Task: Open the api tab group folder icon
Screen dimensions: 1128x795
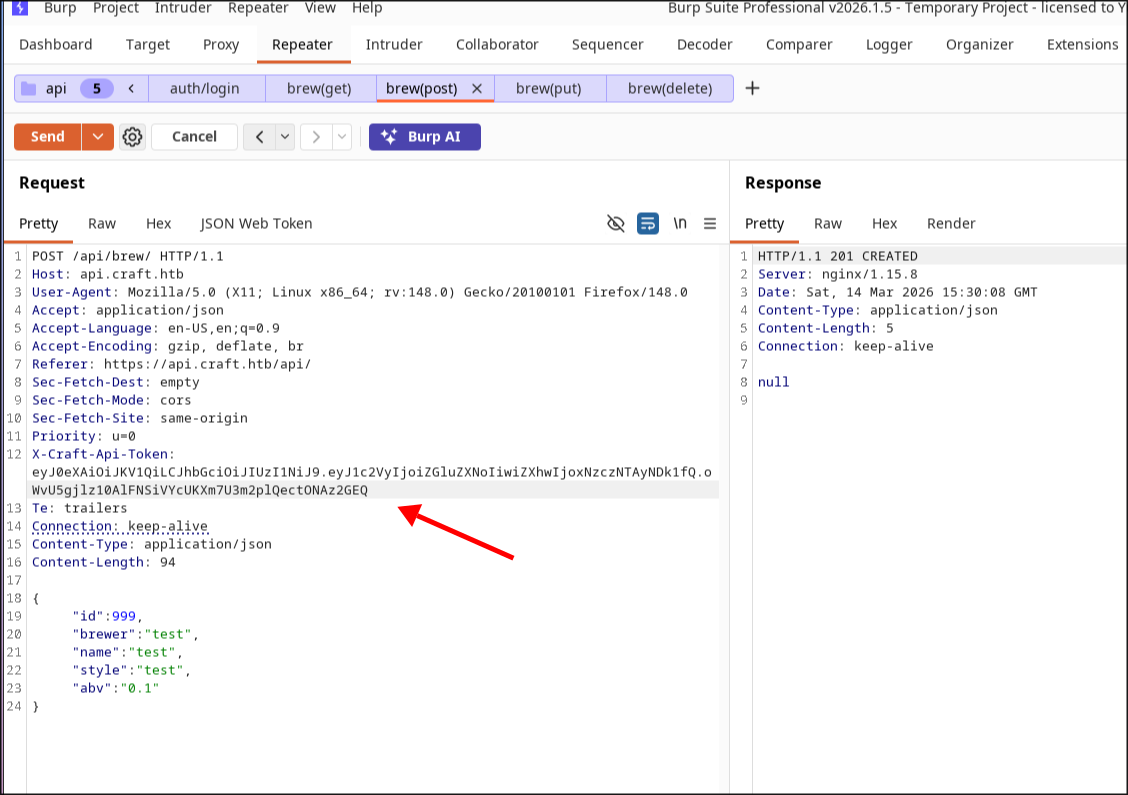Action: 29,88
